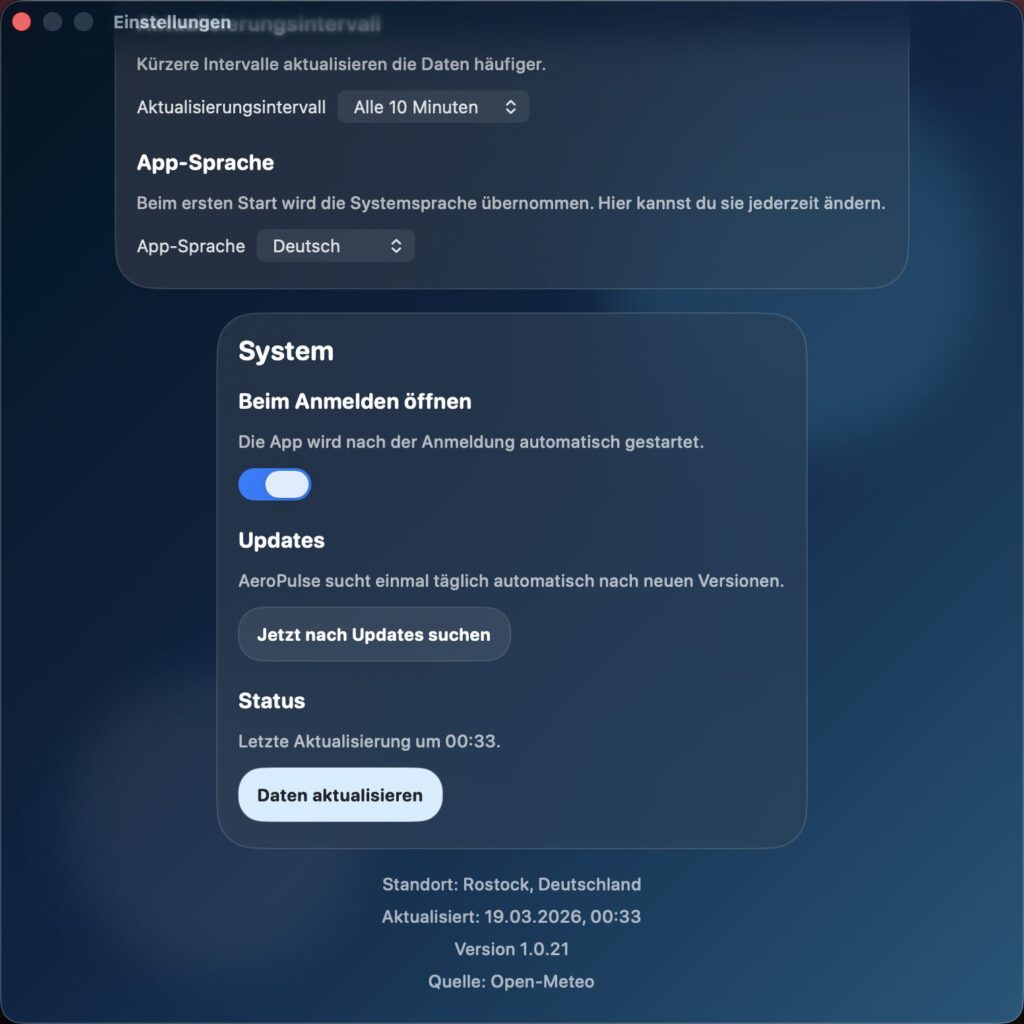1024x1024 pixels.
Task: Click the Einstellungen window title
Action: [x=172, y=22]
